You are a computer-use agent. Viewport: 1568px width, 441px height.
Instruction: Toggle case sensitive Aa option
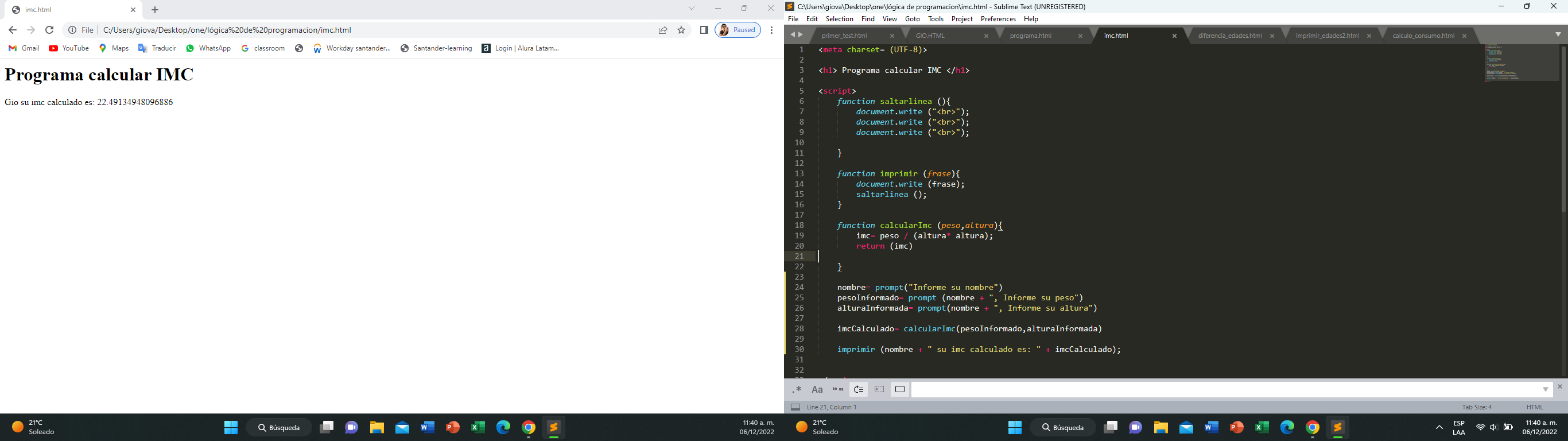click(x=817, y=390)
